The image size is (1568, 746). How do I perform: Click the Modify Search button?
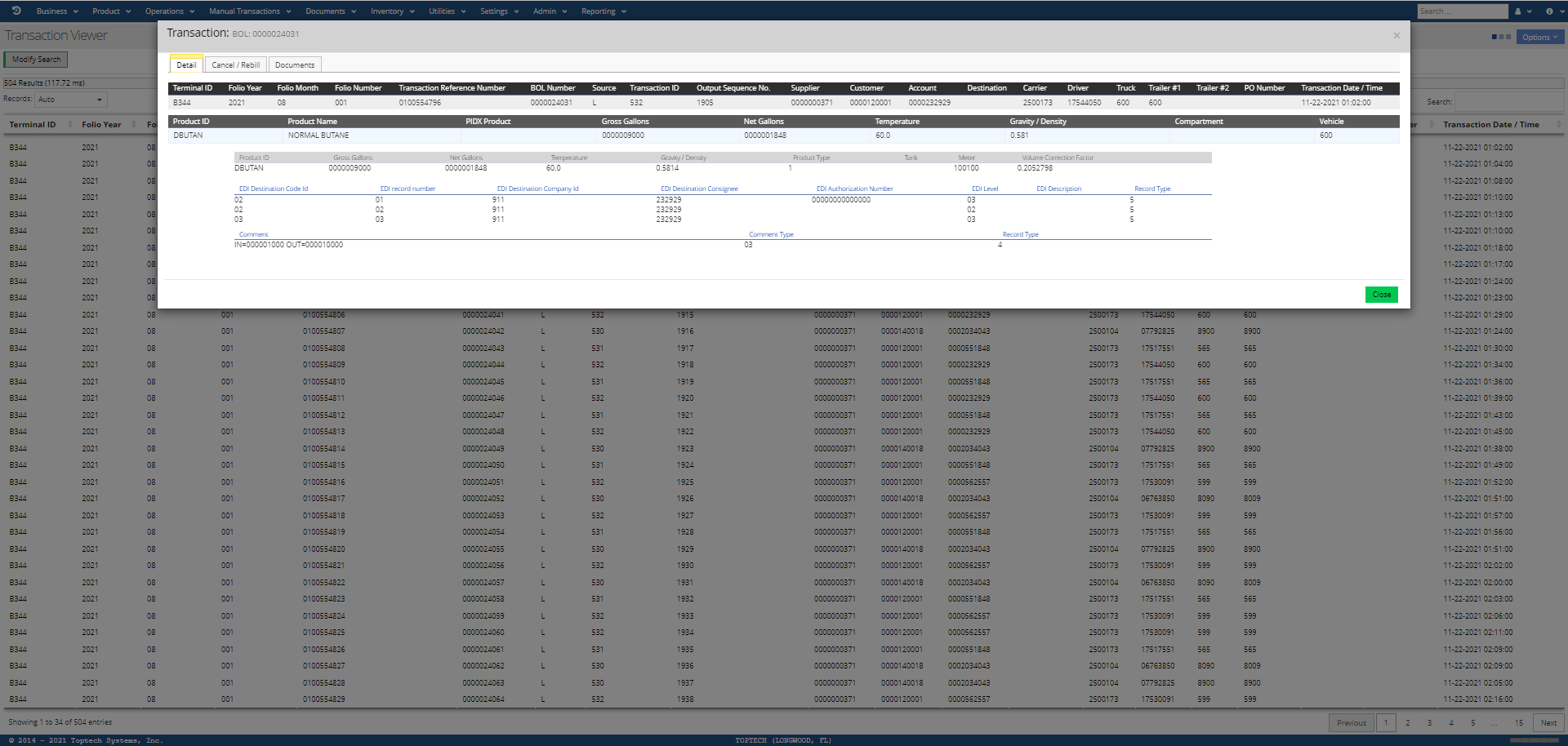point(36,60)
